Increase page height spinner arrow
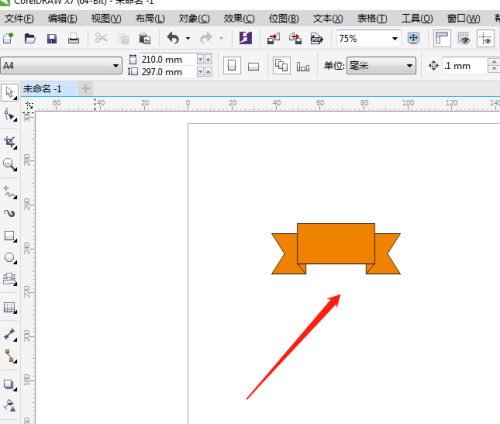The height and width of the screenshot is (424, 500). pos(208,72)
